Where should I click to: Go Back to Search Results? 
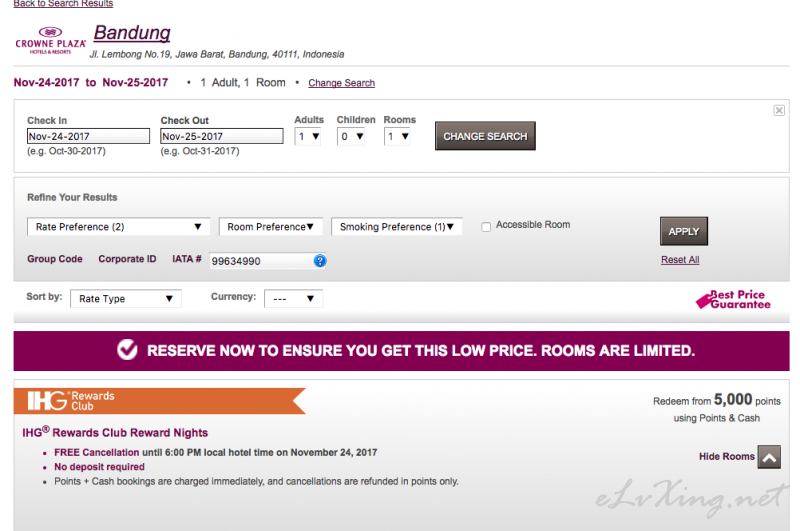[63, 4]
